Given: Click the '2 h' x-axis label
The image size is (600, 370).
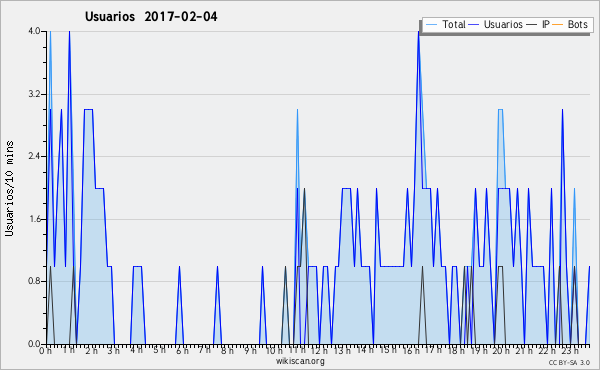Looking at the screenshot, I should click(91, 351).
